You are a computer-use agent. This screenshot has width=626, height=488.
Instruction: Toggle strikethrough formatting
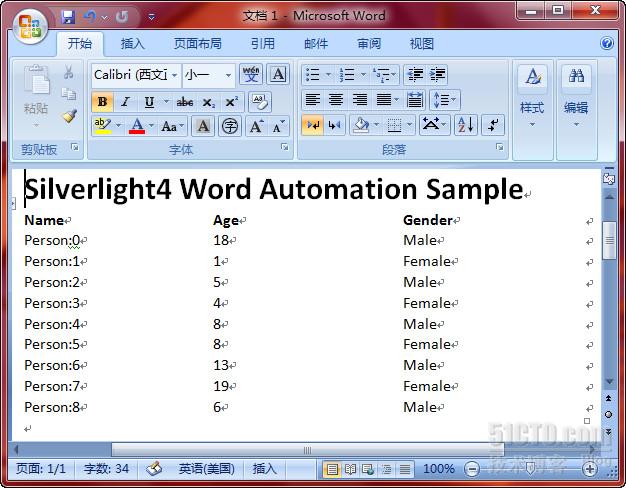(185, 102)
